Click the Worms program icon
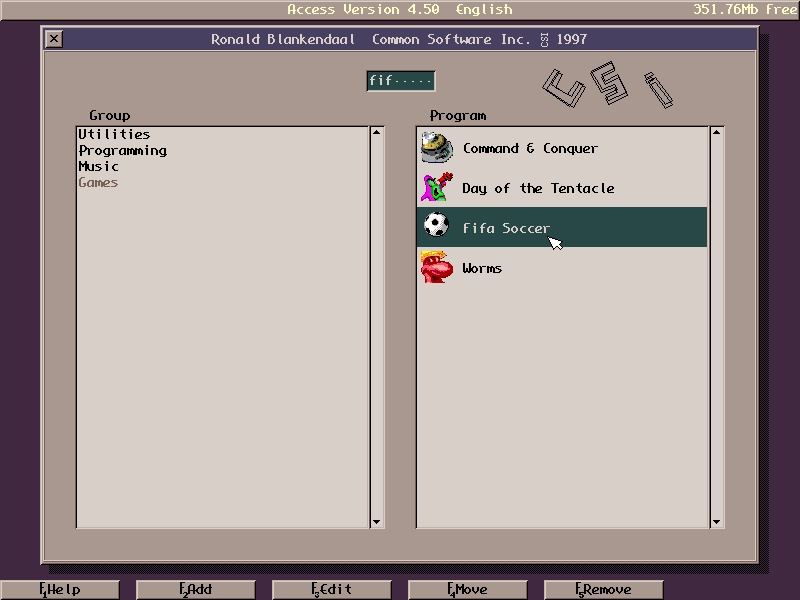This screenshot has height=600, width=800. click(437, 267)
